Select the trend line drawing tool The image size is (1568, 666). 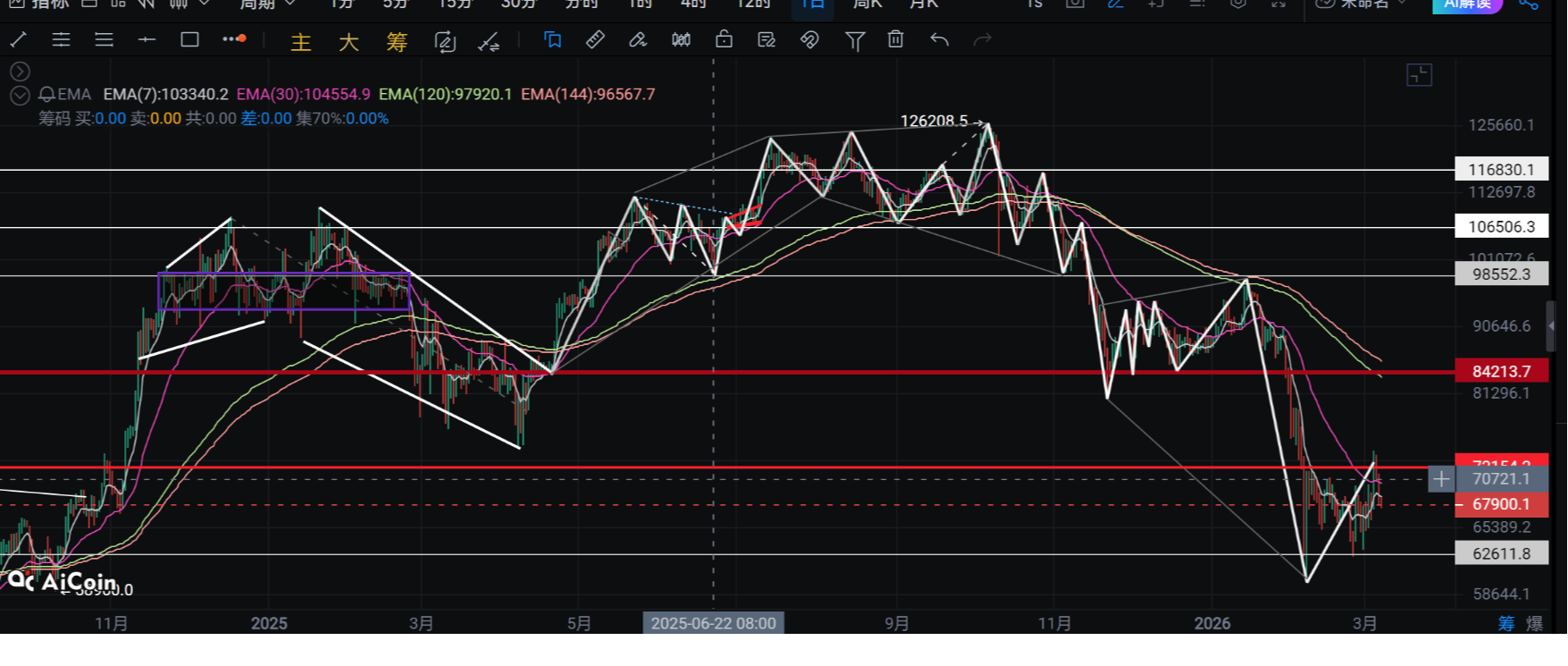[x=19, y=40]
